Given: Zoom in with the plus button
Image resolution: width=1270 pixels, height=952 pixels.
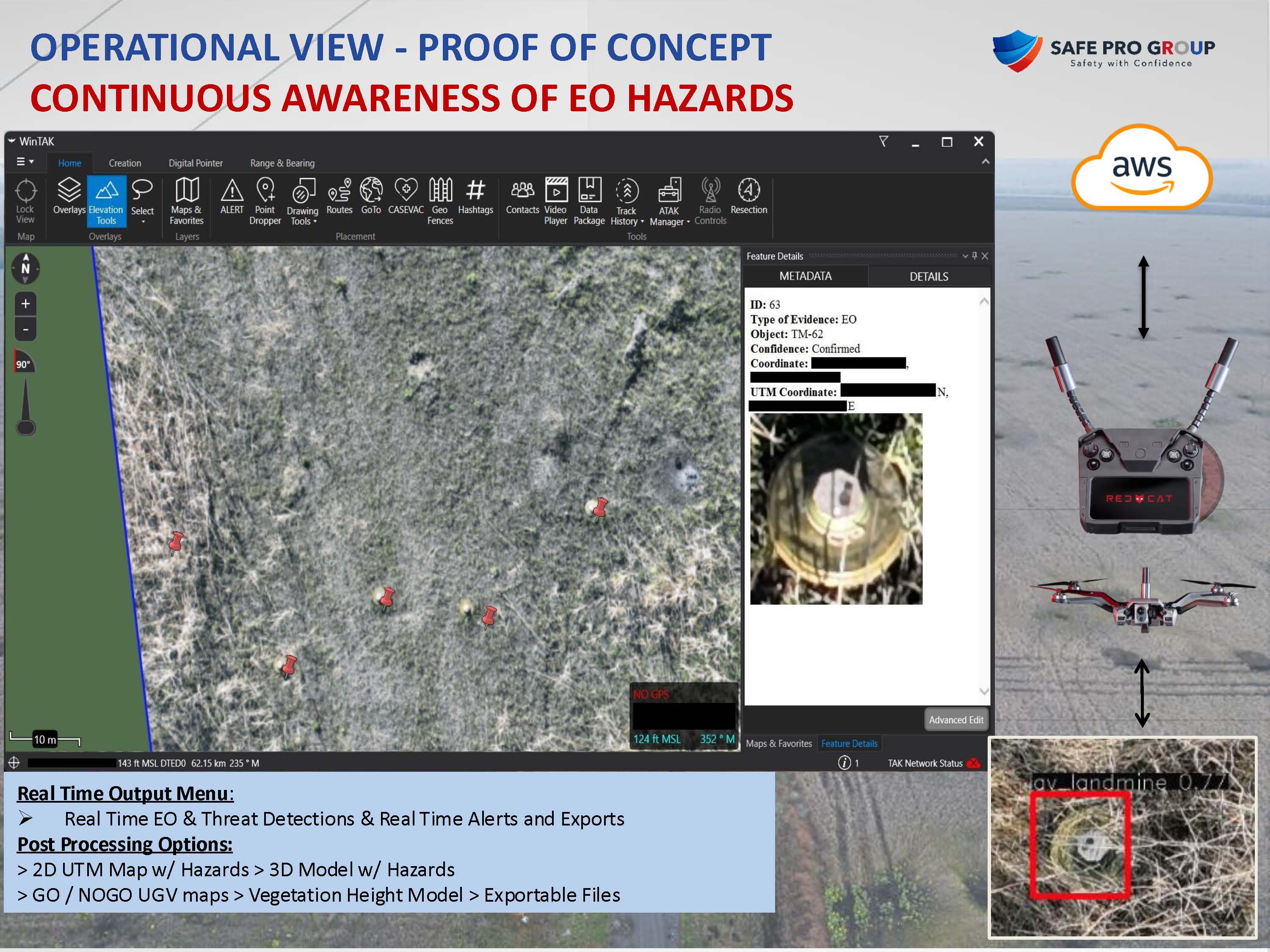Looking at the screenshot, I should pos(25,303).
